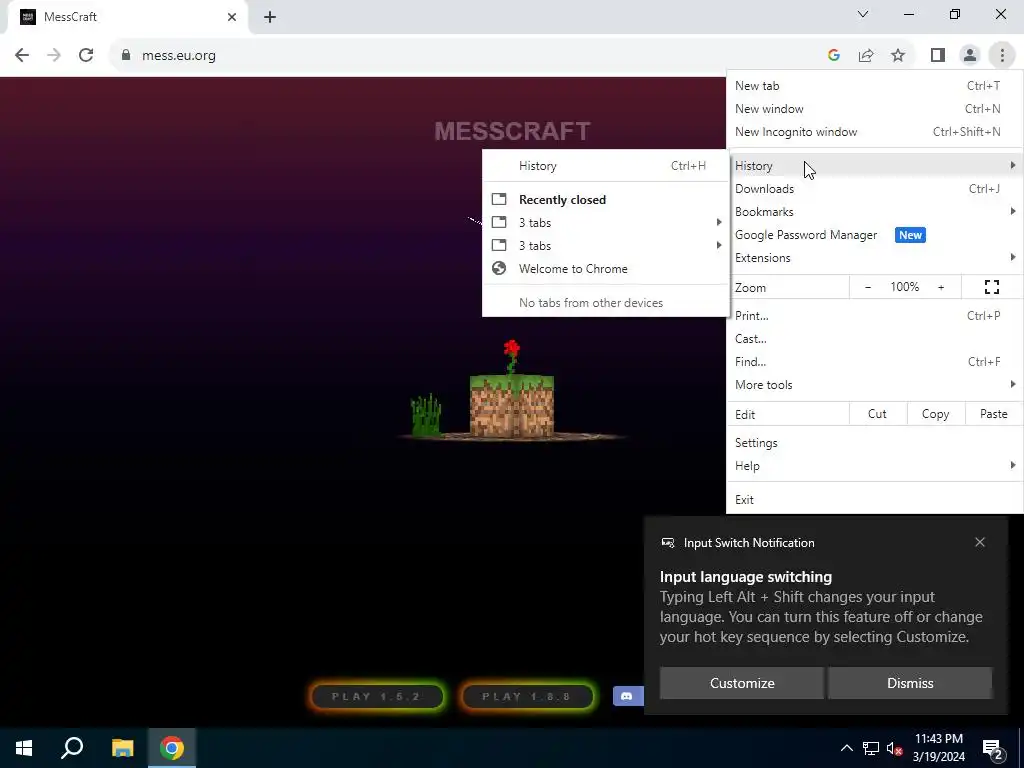Viewport: 1024px width, 768px height.
Task: Expand the More tools submenu
Action: 874,385
